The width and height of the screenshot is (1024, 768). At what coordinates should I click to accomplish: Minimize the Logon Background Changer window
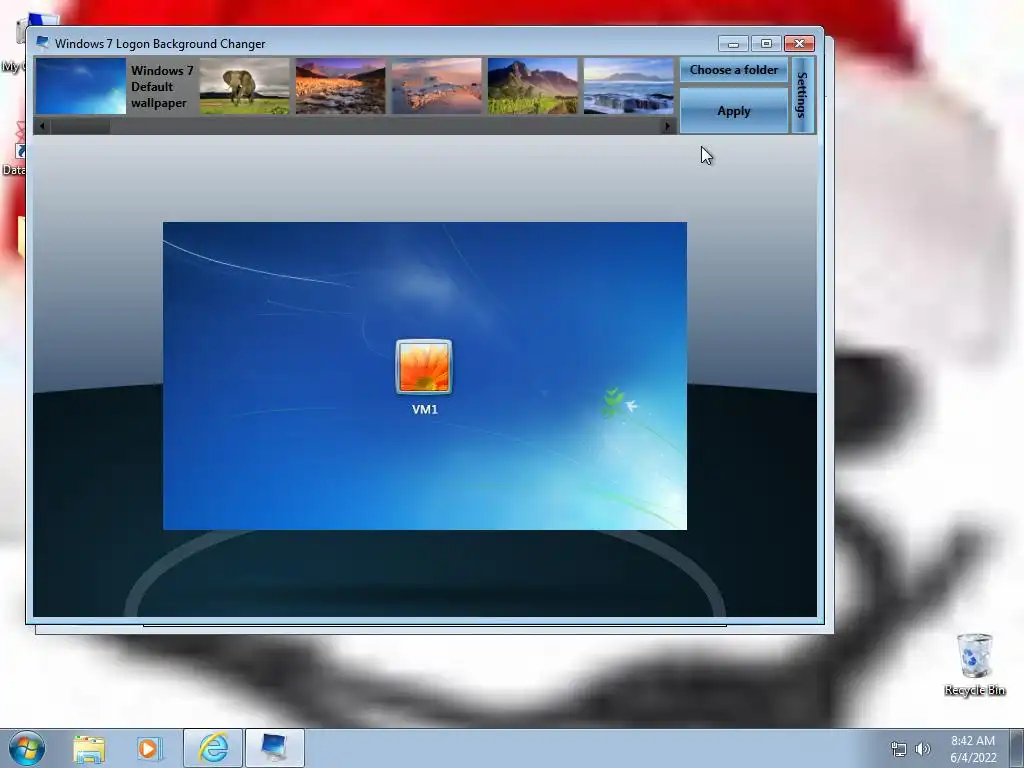(x=733, y=44)
